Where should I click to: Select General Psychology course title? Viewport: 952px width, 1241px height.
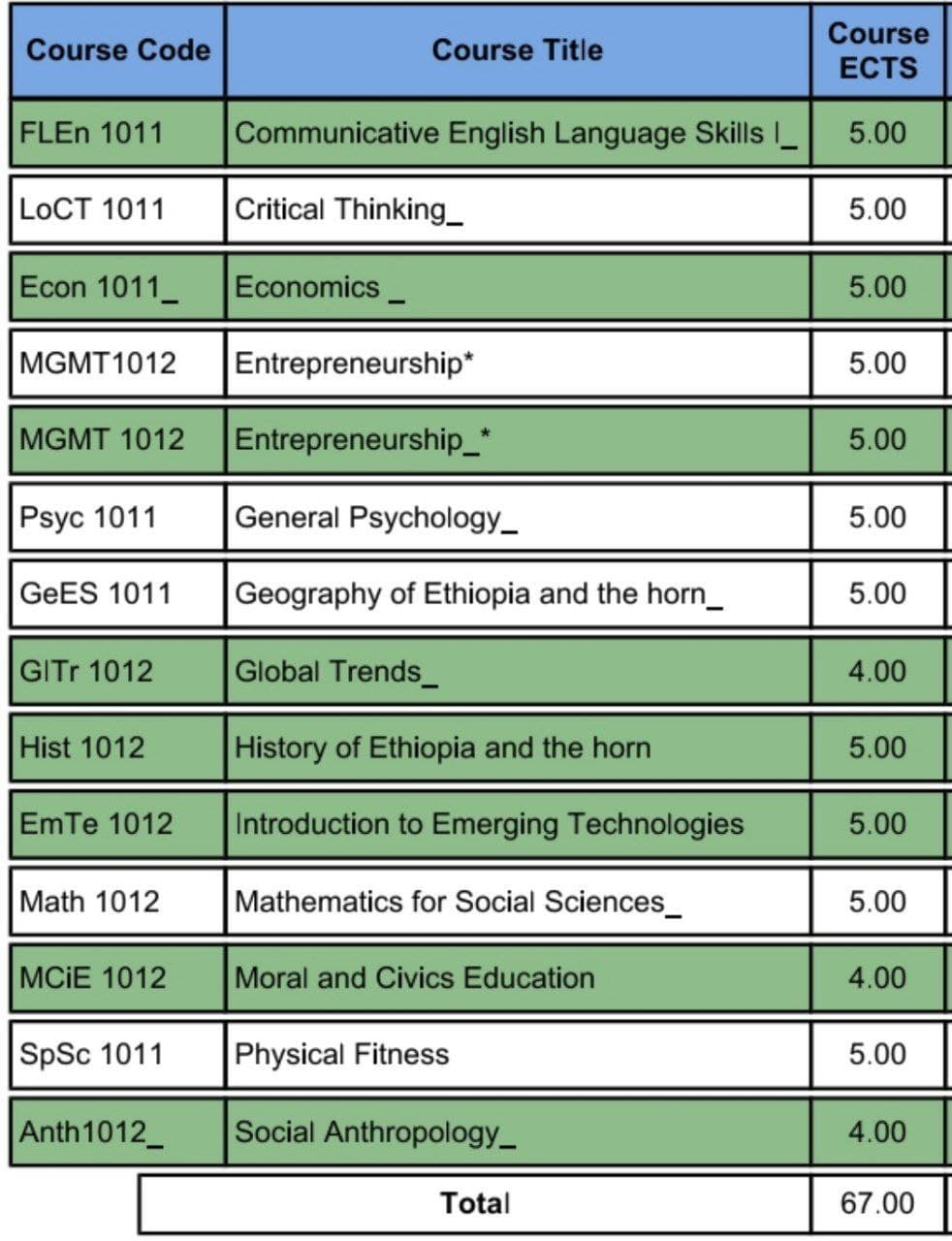518,518
